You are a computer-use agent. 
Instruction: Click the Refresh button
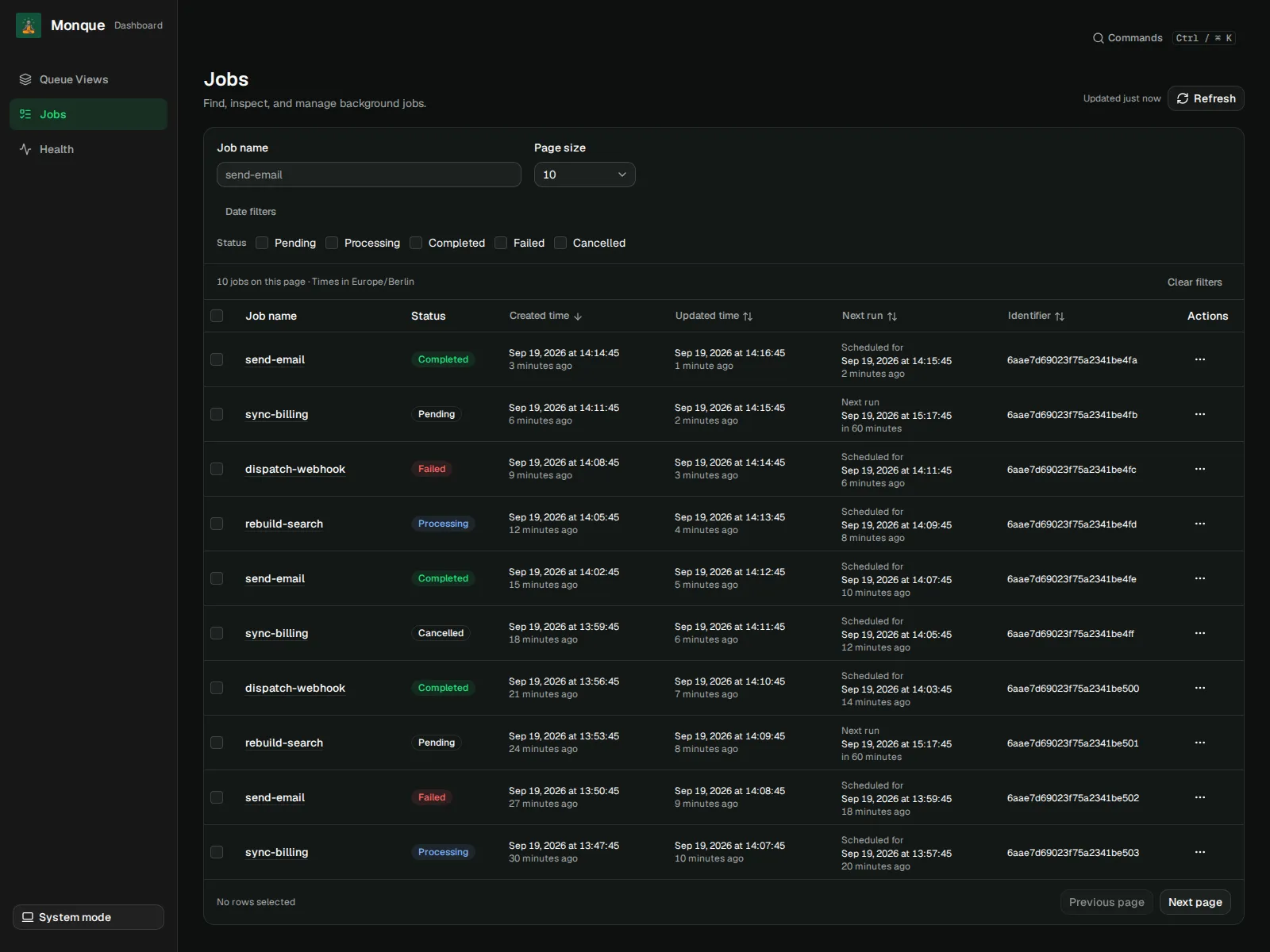1206,98
